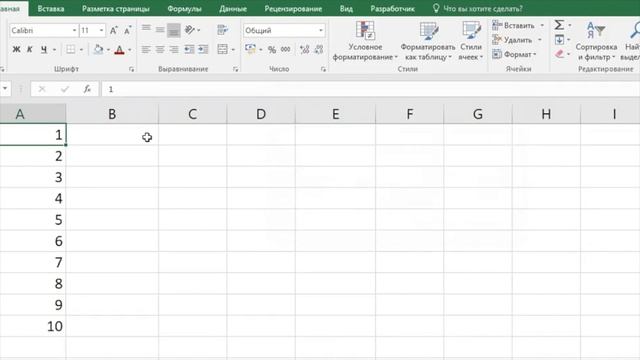Confirm entry with the checkmark in formula bar
The height and width of the screenshot is (360, 640).
pos(64,89)
